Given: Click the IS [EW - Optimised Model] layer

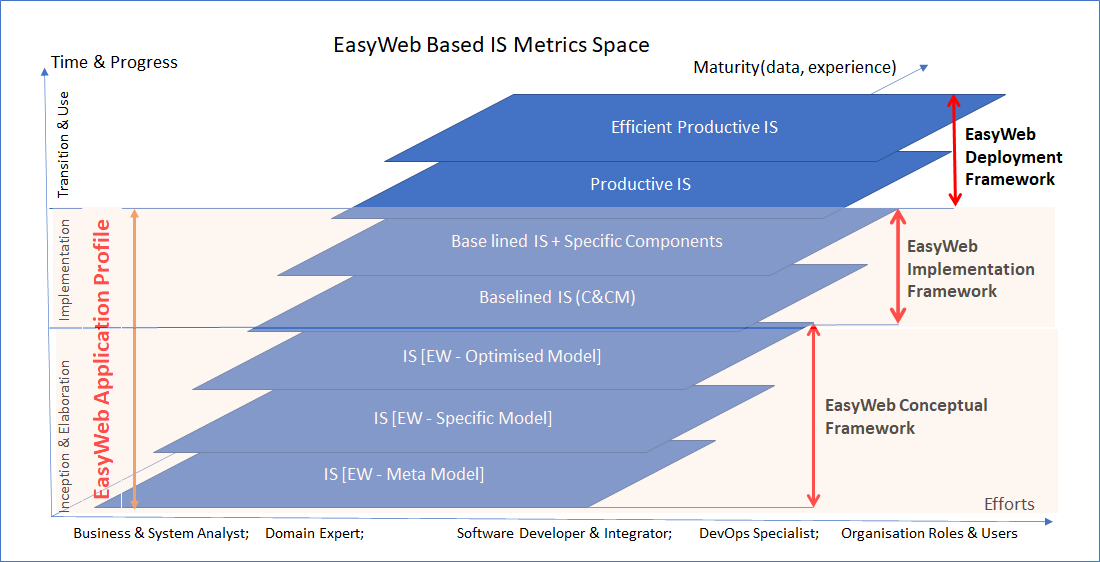Looking at the screenshot, I should click(501, 356).
